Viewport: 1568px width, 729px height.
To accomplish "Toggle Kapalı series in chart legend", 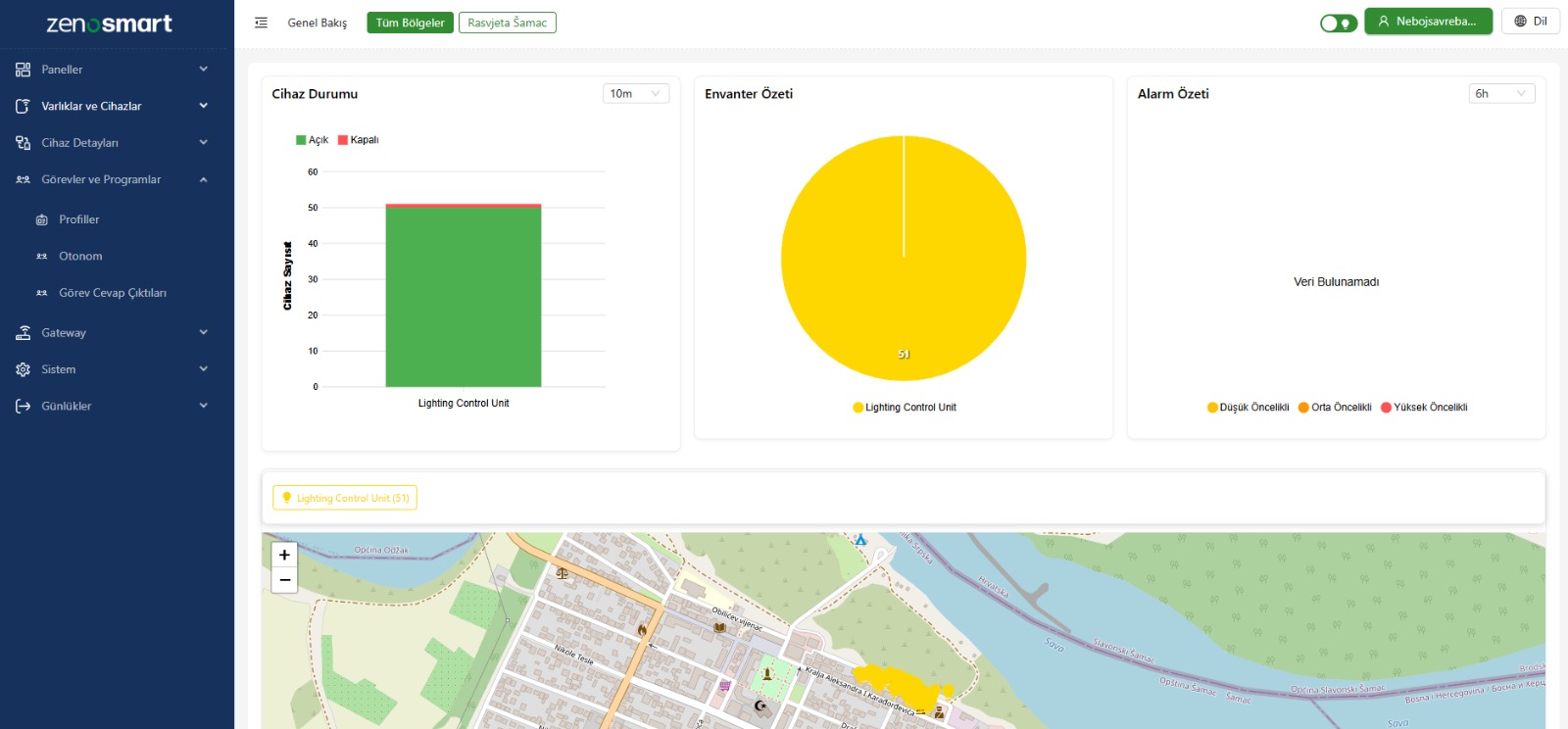I will tap(358, 140).
